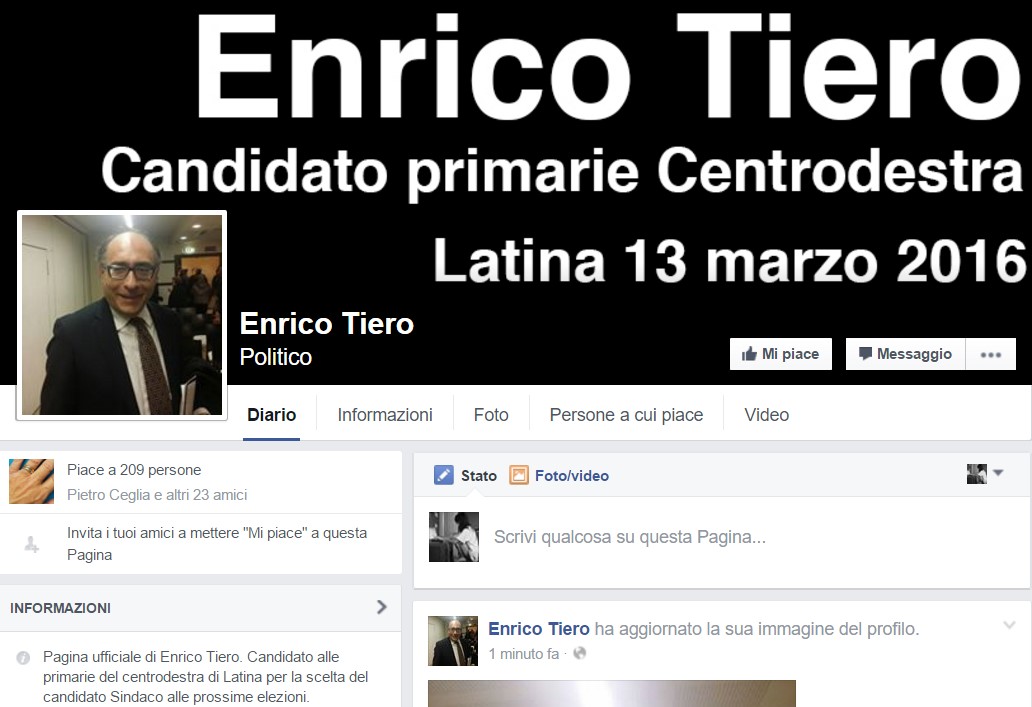This screenshot has width=1032, height=707.
Task: Open the three-dots more options menu
Action: pos(991,354)
